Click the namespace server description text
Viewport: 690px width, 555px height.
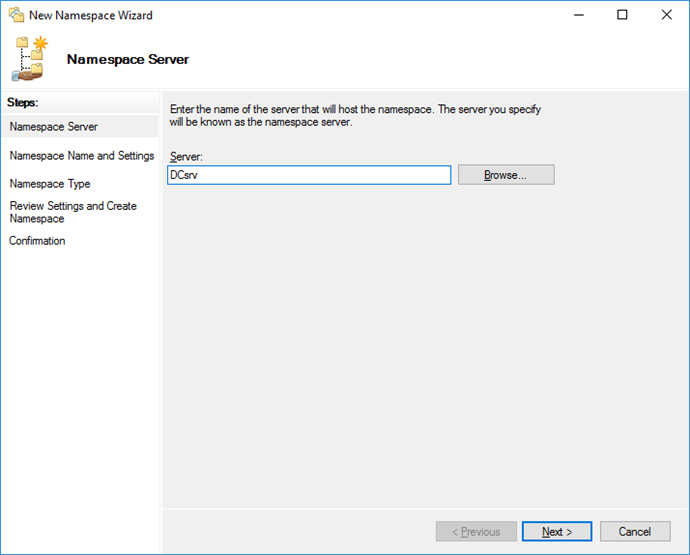[x=355, y=116]
